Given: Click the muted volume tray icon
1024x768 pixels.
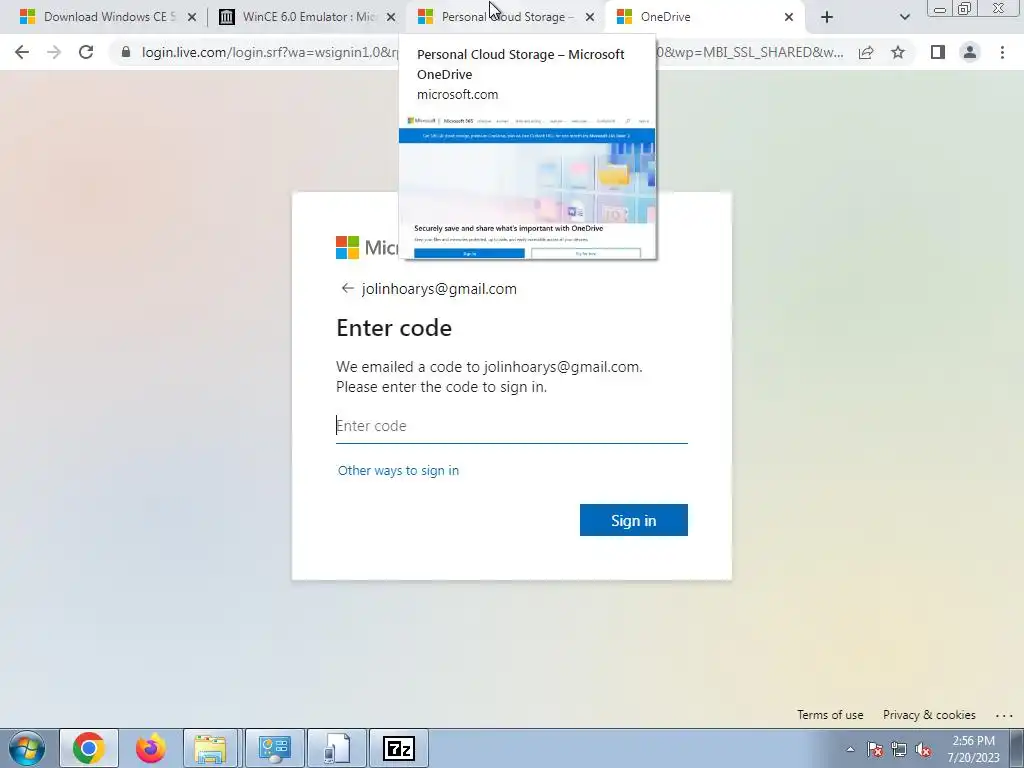Looking at the screenshot, I should click(923, 750).
